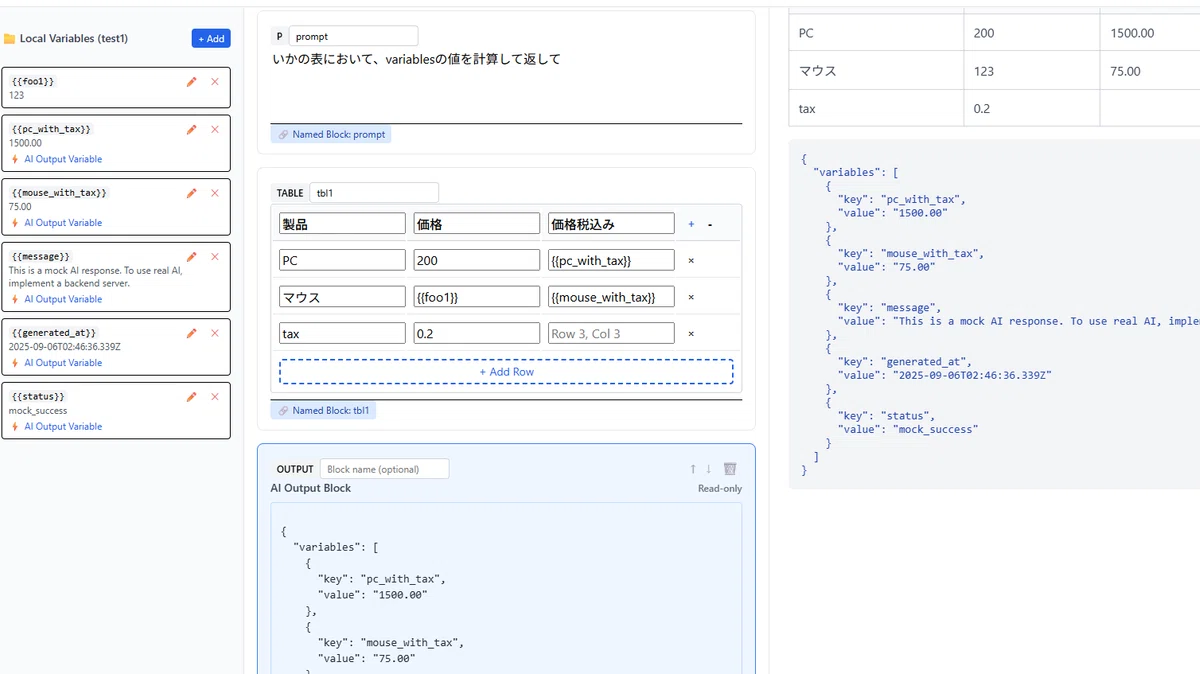Click the prompt block name field
1200x674 pixels.
pos(353,36)
